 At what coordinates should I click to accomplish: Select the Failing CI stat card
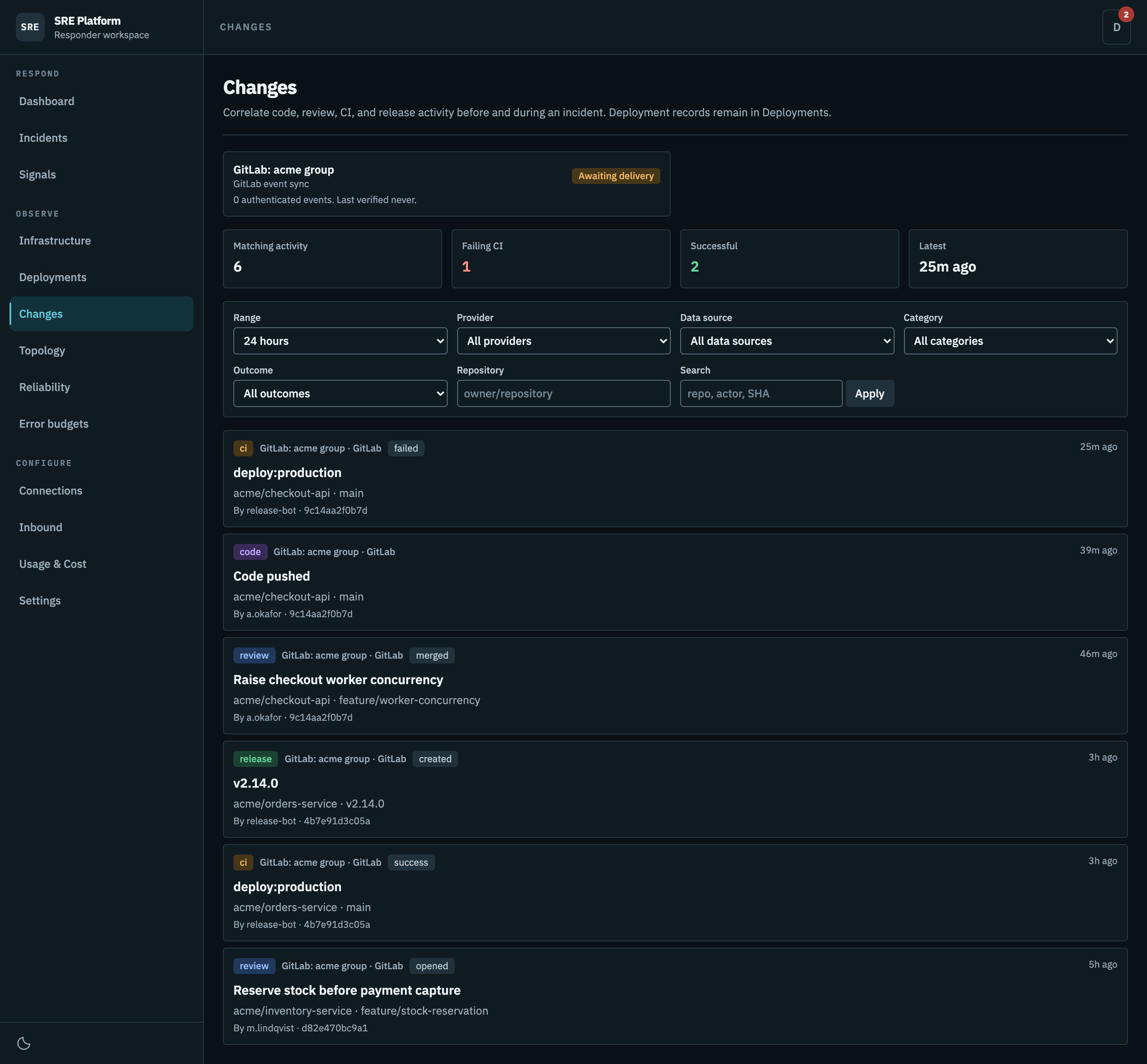point(561,259)
